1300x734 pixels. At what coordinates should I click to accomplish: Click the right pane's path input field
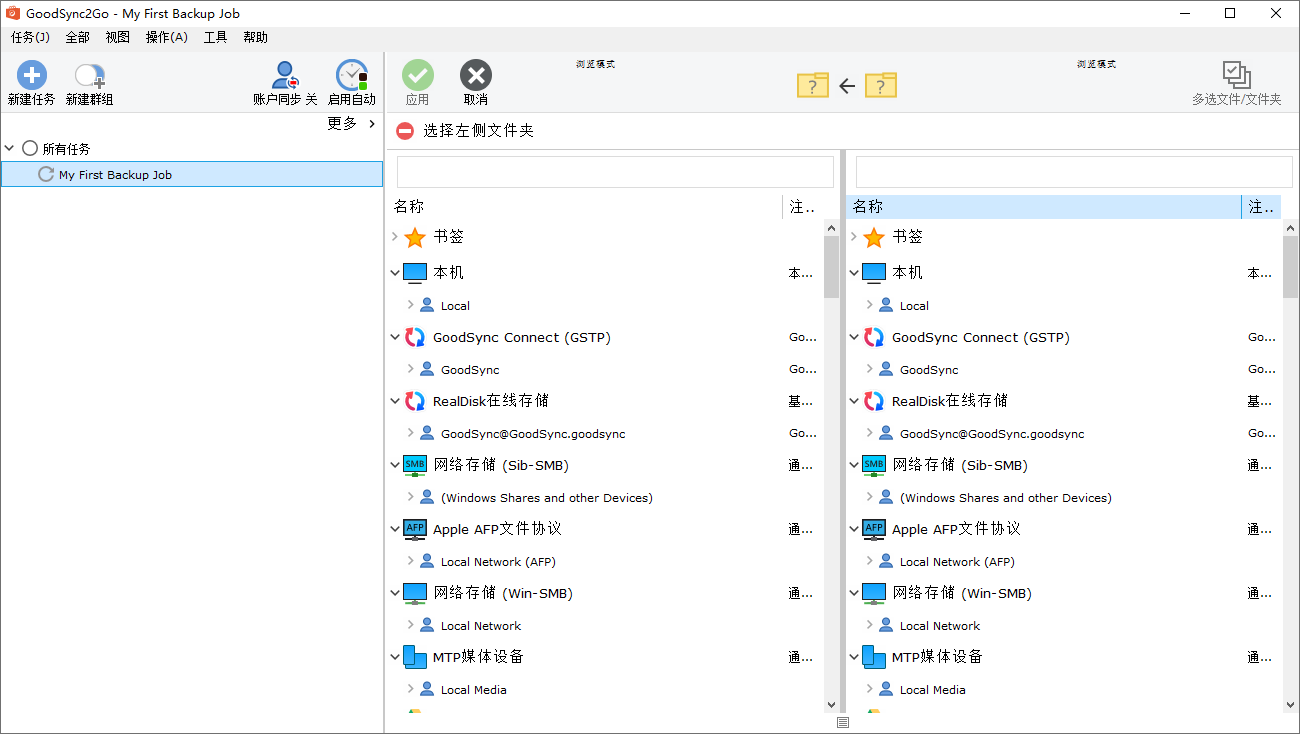click(x=1066, y=172)
